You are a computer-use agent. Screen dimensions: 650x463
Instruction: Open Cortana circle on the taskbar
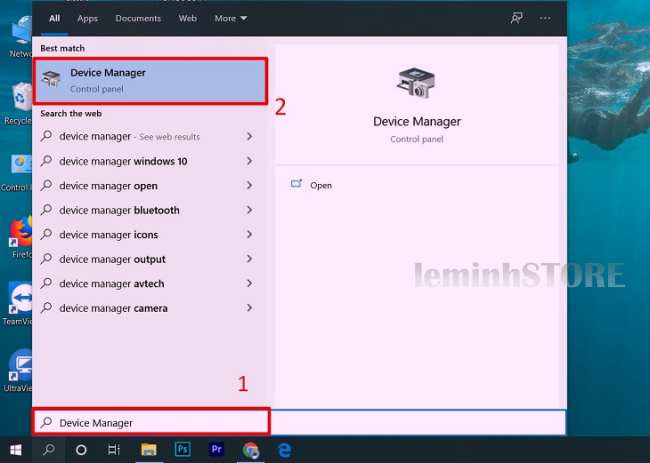click(81, 450)
